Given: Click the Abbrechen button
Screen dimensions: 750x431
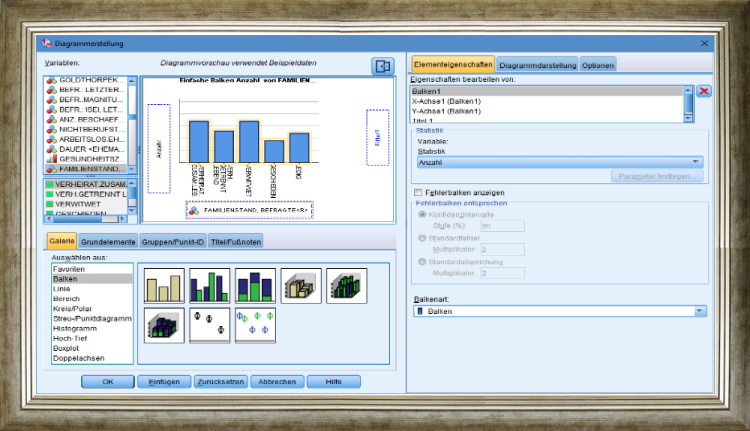Looking at the screenshot, I should click(x=277, y=381).
